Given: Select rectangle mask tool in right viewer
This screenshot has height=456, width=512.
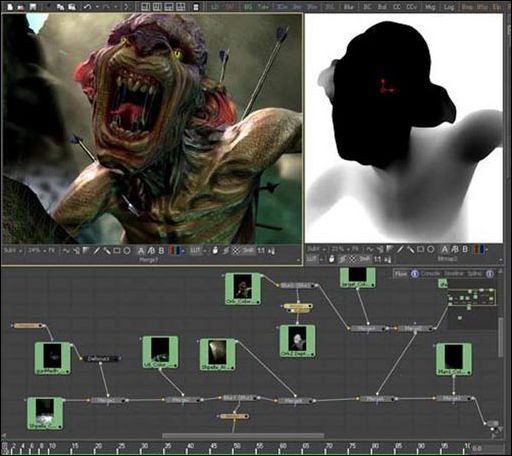Looking at the screenshot, I should (421, 249).
